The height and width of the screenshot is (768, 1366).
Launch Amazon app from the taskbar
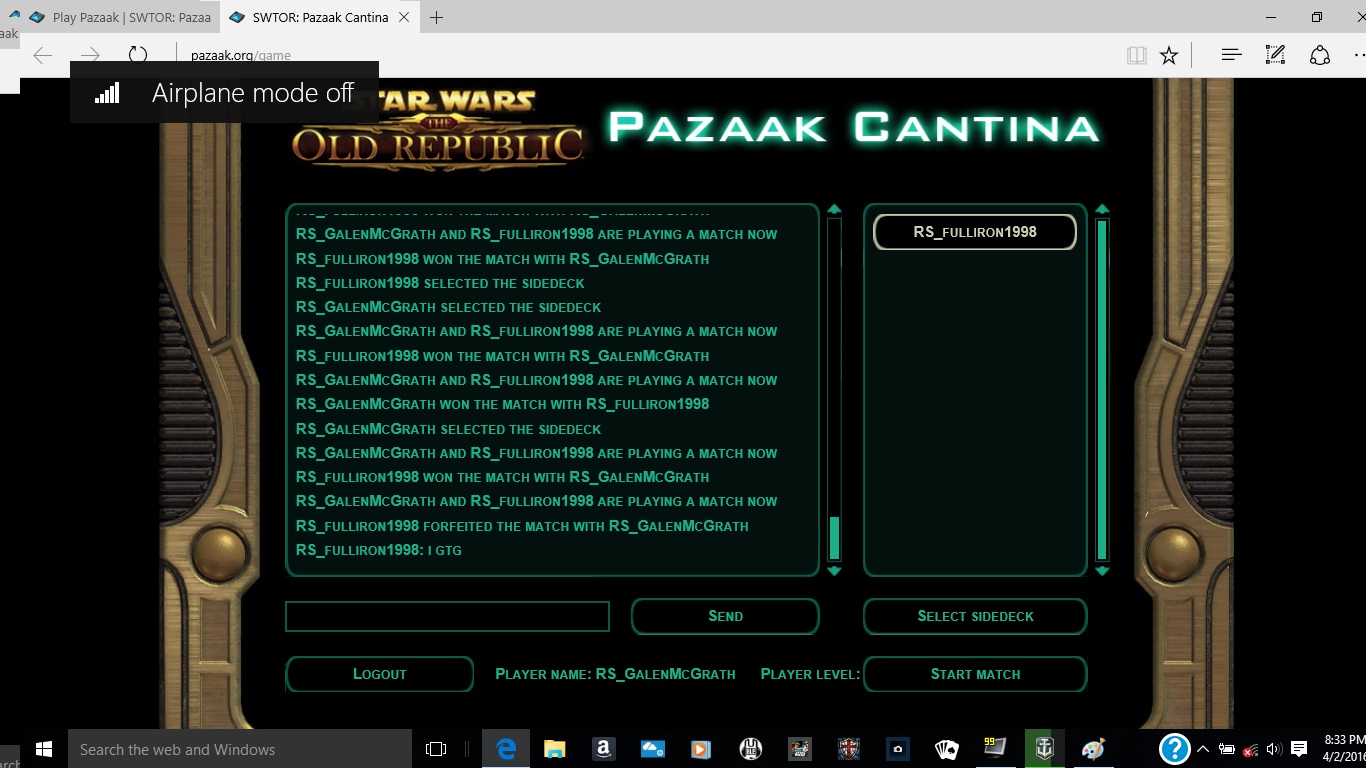click(603, 749)
